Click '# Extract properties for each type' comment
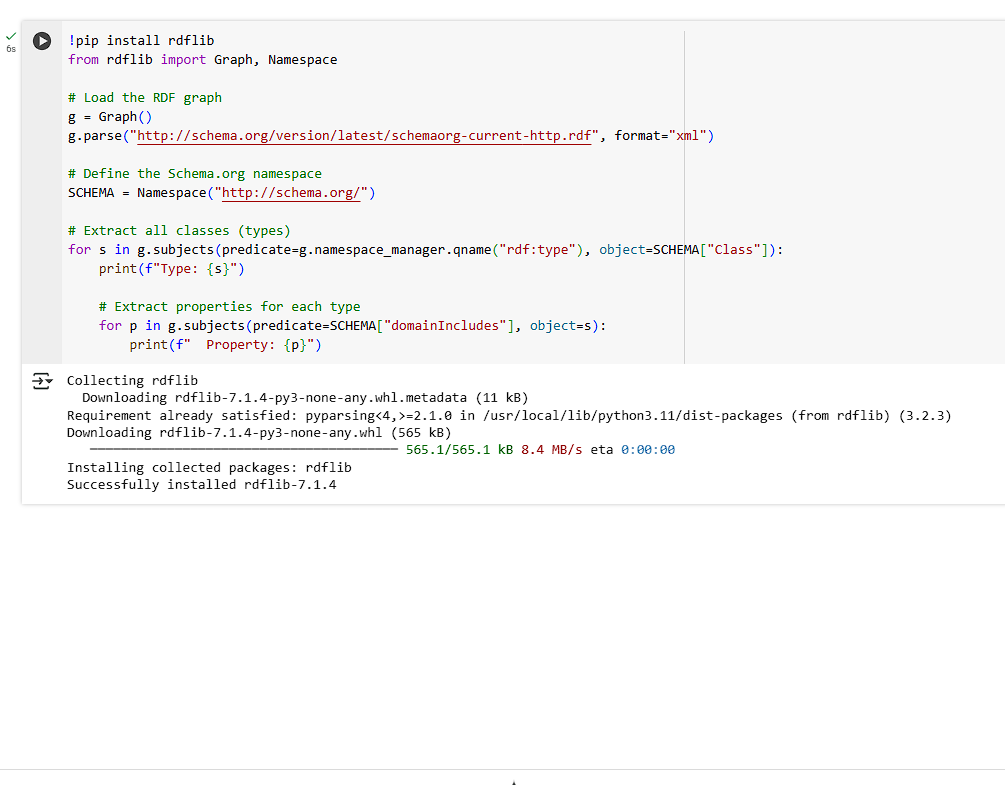1005x785 pixels. pyautogui.click(x=229, y=306)
